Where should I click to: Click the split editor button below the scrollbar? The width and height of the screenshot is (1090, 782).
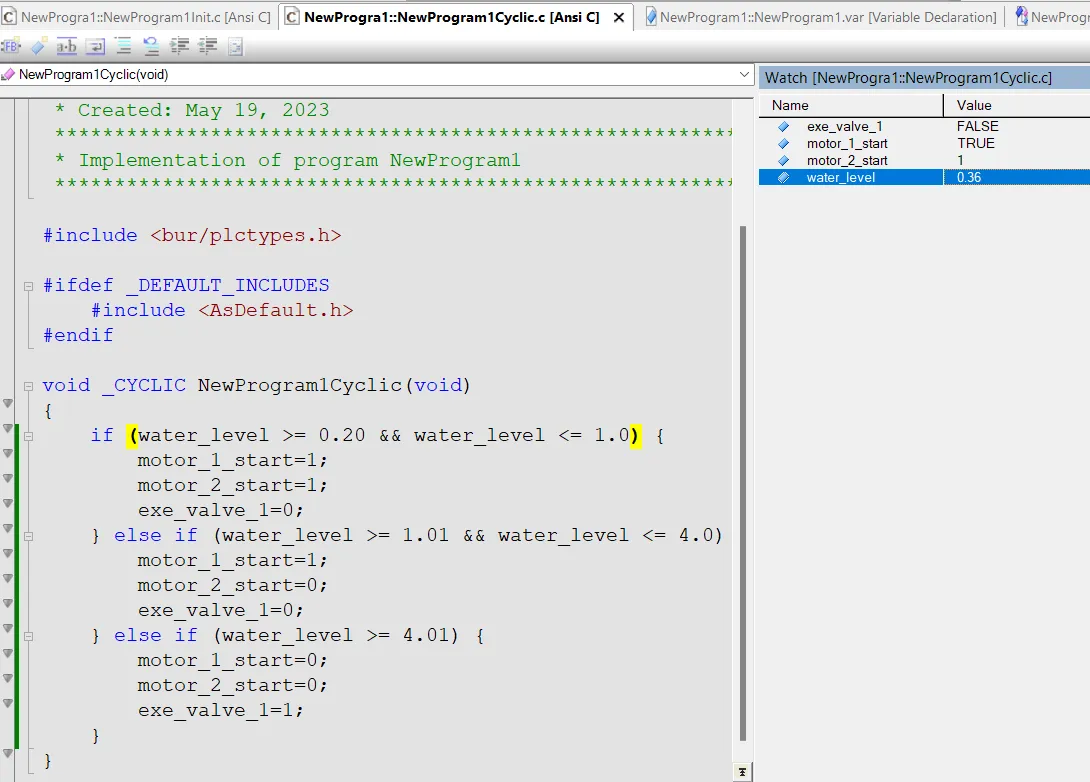(742, 772)
